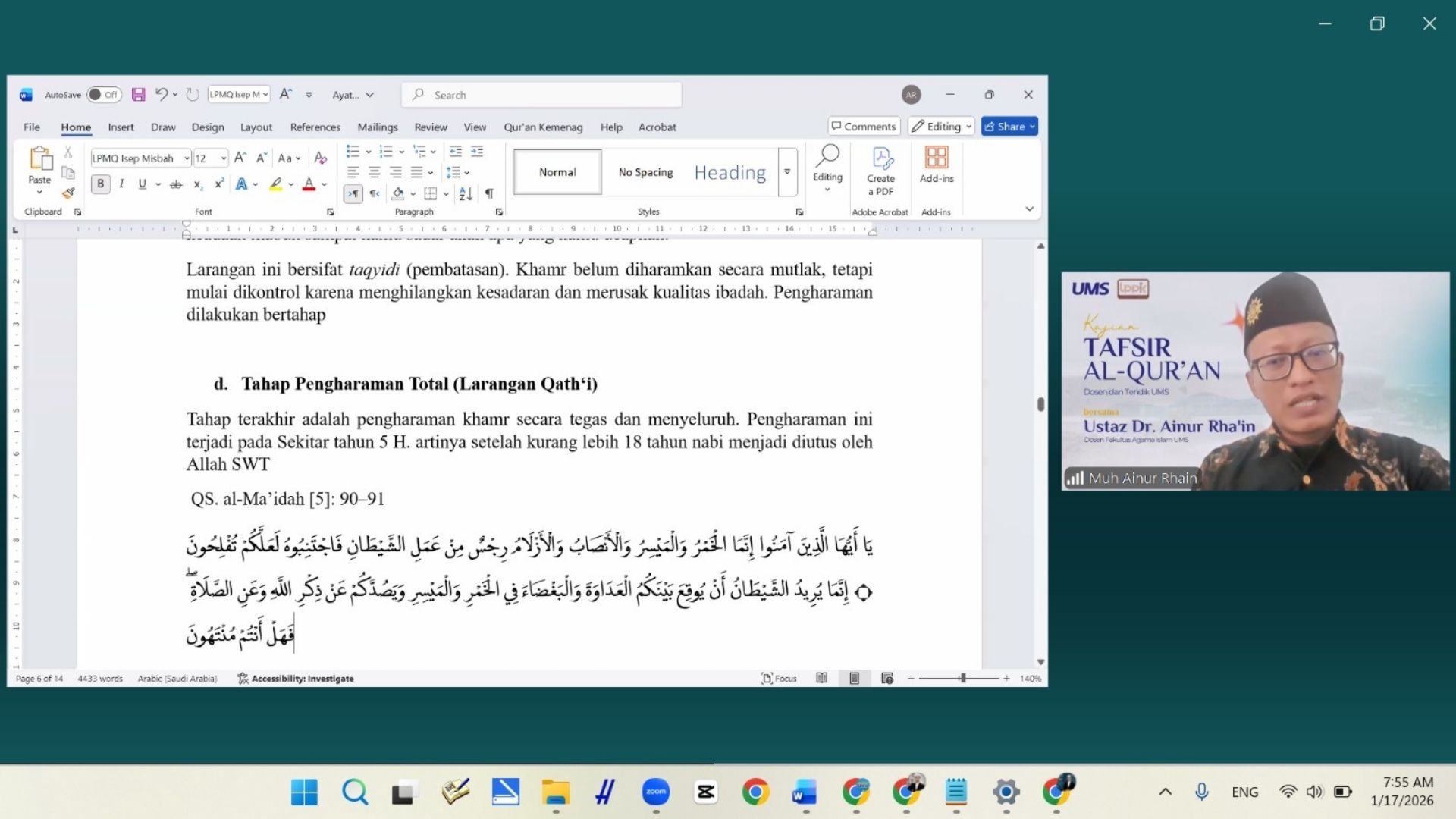Open the Add-ins gallery
The image size is (1456, 819).
tap(937, 165)
